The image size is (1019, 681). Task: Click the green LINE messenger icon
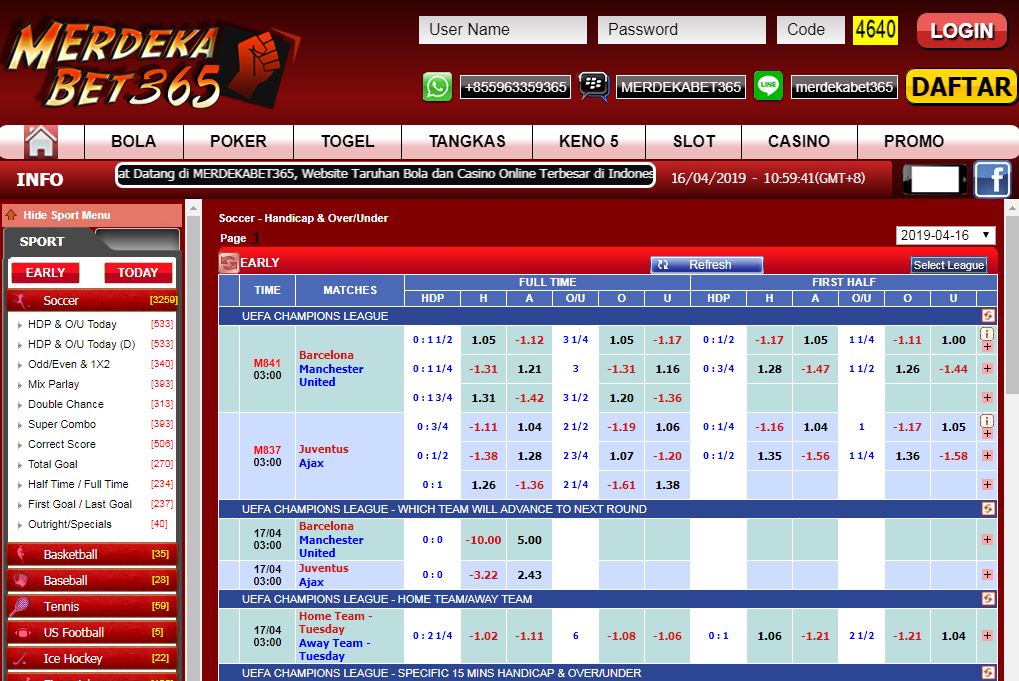click(x=768, y=87)
